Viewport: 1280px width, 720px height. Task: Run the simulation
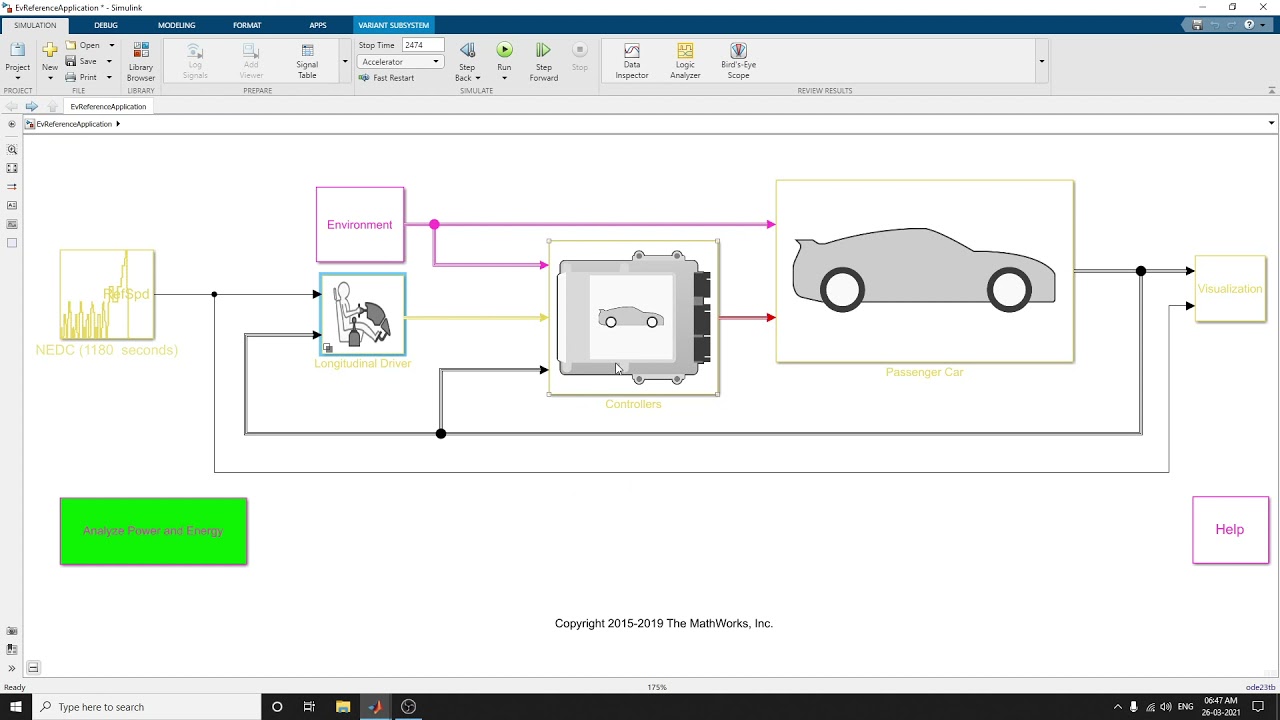(x=504, y=50)
